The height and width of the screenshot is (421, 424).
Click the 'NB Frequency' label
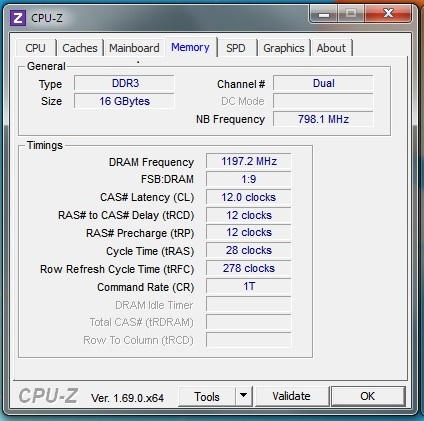click(x=230, y=119)
